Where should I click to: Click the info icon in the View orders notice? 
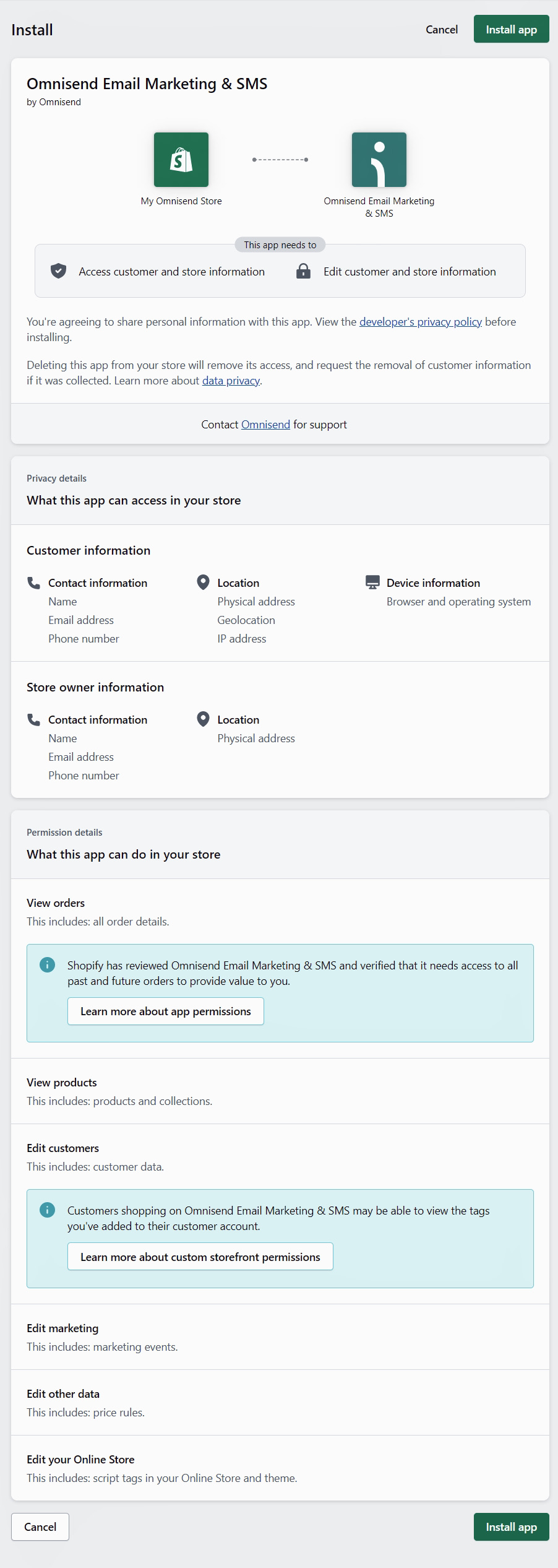[x=48, y=964]
